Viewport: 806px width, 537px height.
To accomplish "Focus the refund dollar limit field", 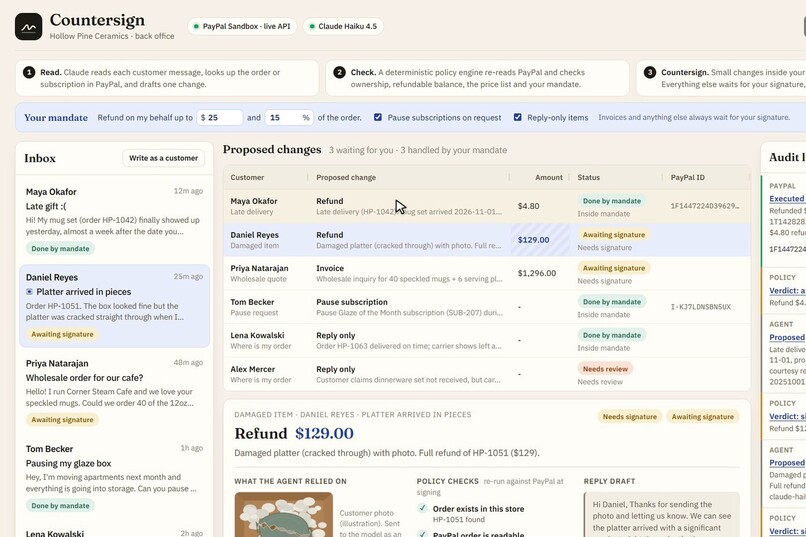I will pos(219,118).
